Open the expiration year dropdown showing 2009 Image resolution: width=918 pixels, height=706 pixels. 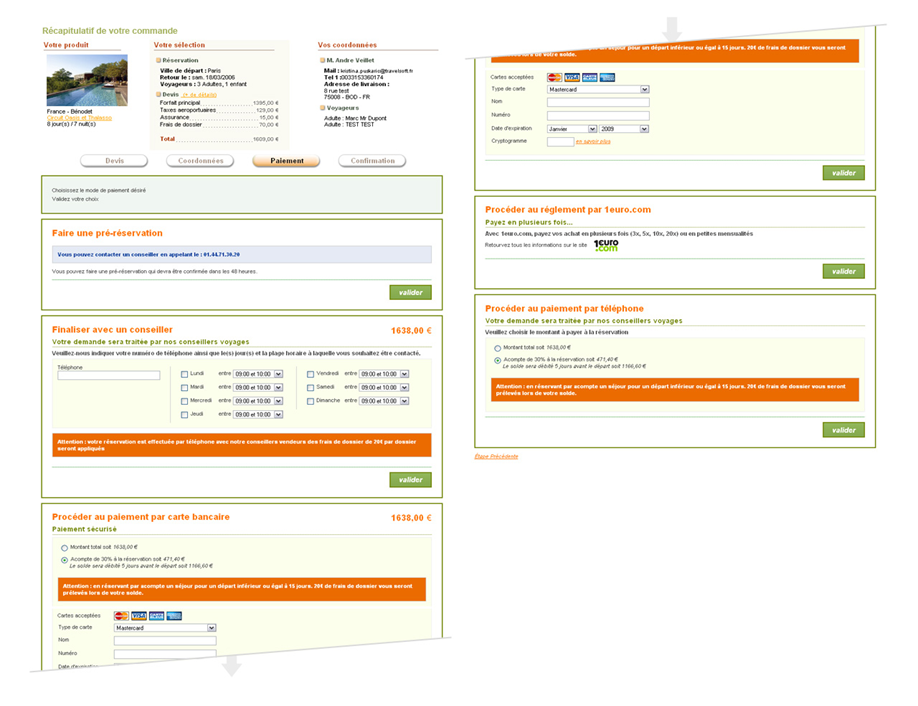[x=625, y=128]
